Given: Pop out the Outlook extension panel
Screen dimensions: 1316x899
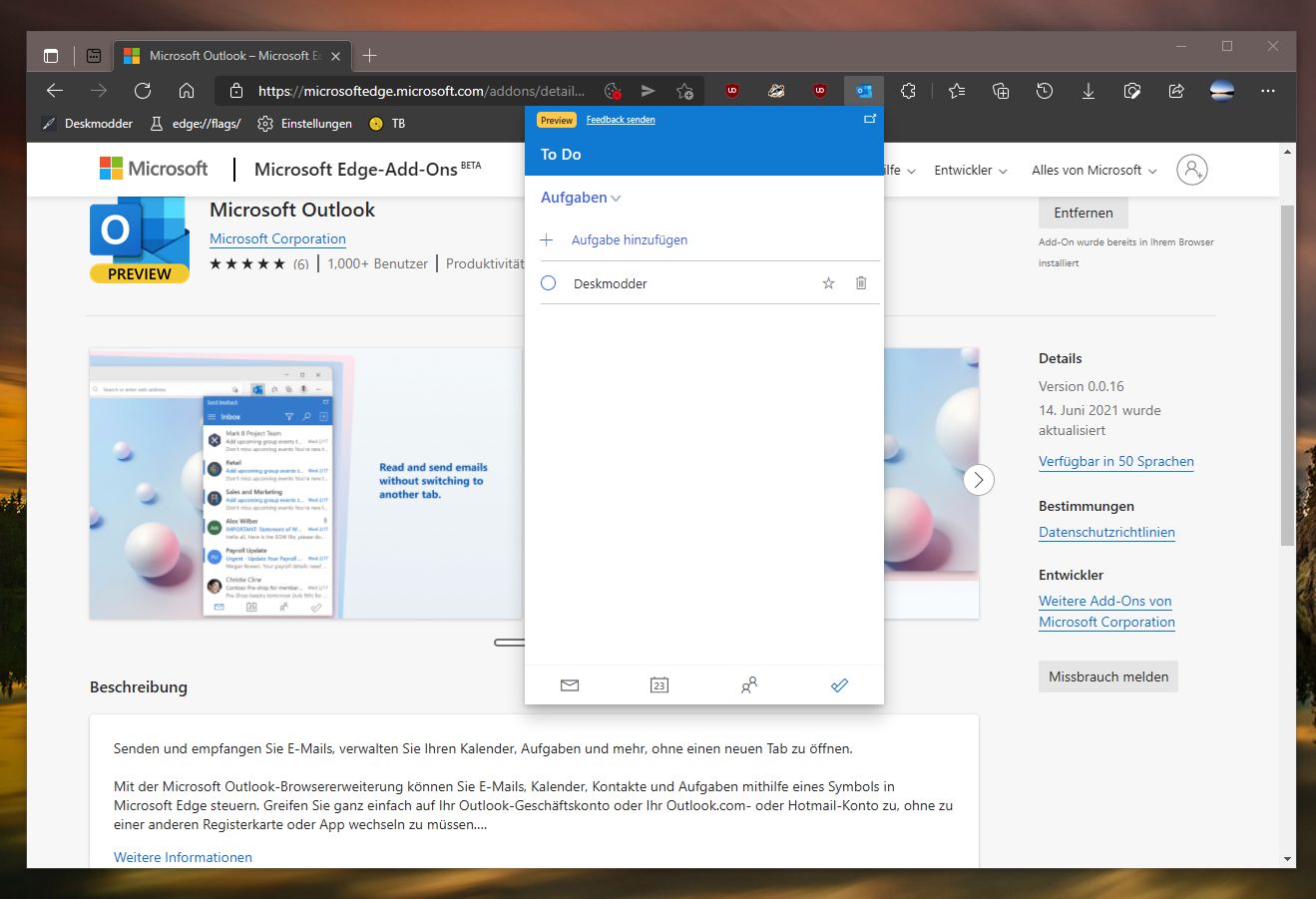Looking at the screenshot, I should click(x=870, y=119).
